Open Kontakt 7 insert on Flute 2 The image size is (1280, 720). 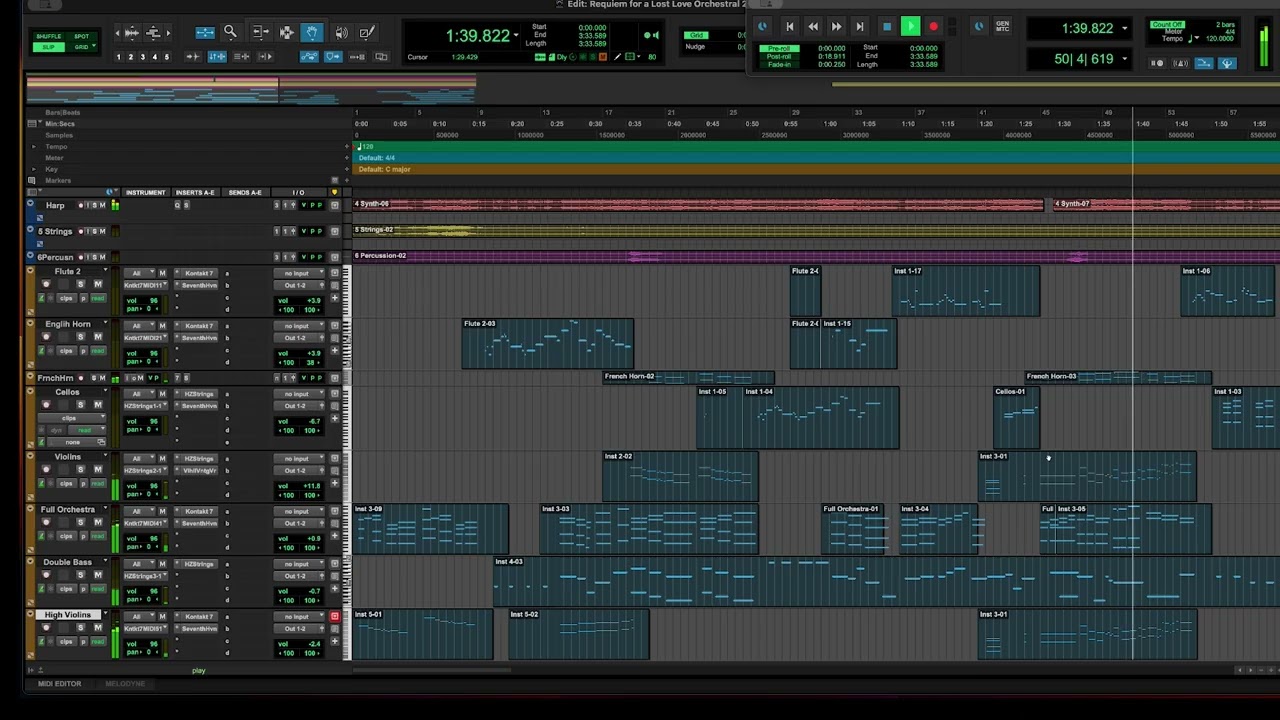coord(199,273)
